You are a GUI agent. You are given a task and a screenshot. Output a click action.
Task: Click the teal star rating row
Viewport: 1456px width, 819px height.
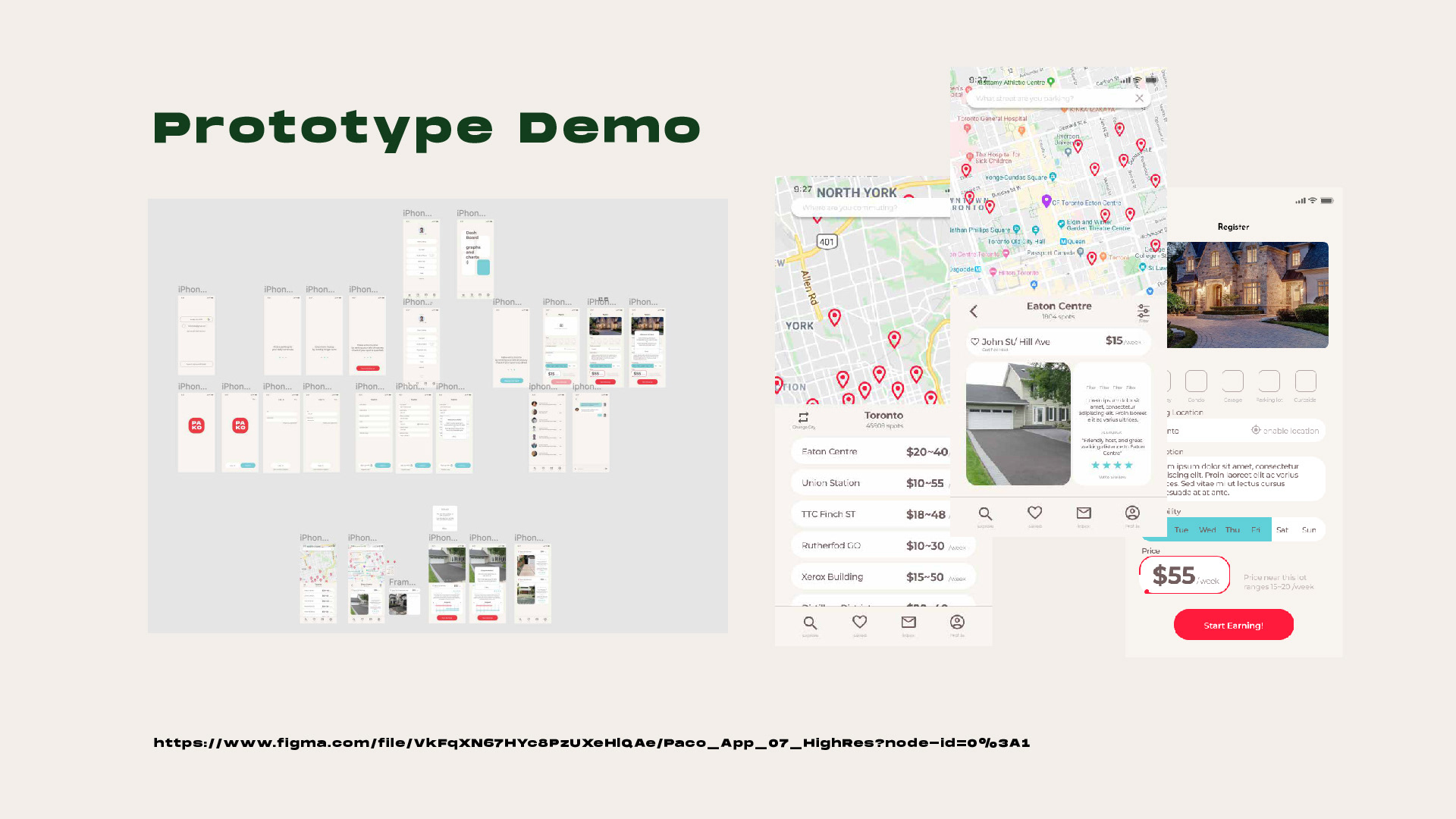[1112, 465]
